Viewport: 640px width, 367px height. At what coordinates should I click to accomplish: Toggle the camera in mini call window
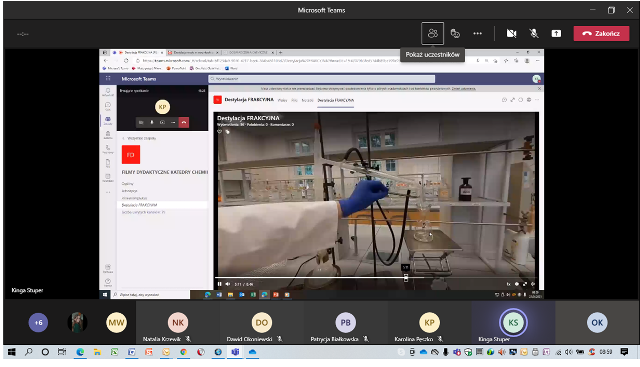click(141, 122)
